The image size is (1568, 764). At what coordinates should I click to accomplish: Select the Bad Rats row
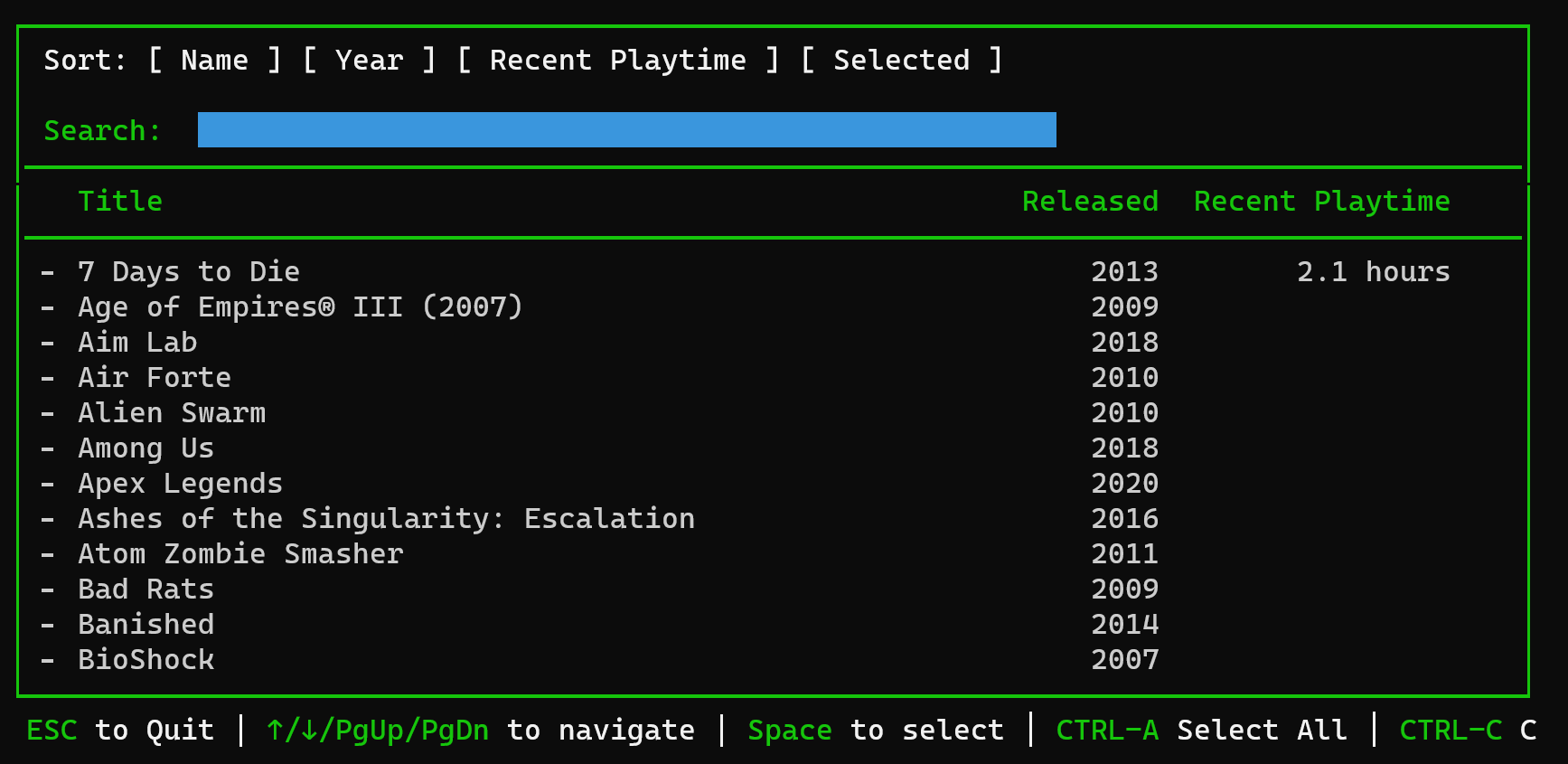pyautogui.click(x=746, y=589)
